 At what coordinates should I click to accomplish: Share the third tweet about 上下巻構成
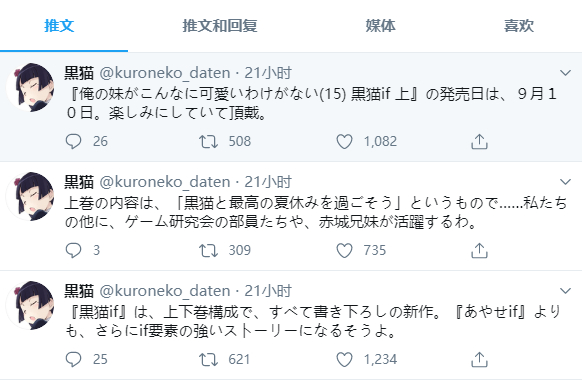pyautogui.click(x=479, y=360)
